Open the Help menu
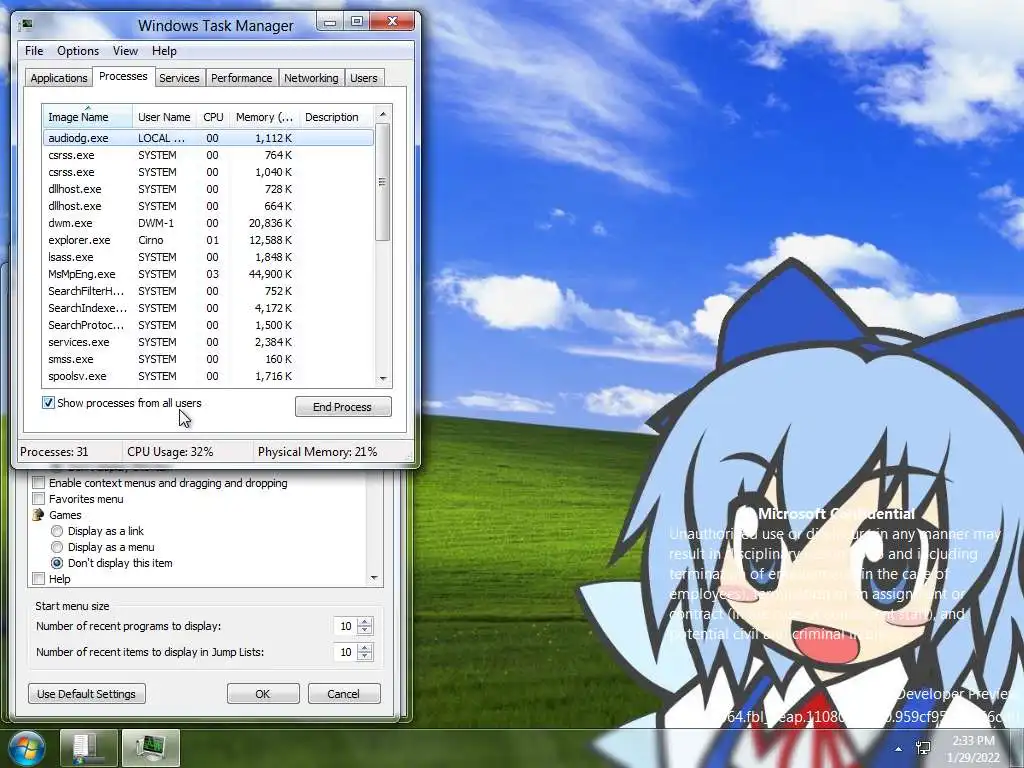This screenshot has height=768, width=1024. point(164,51)
